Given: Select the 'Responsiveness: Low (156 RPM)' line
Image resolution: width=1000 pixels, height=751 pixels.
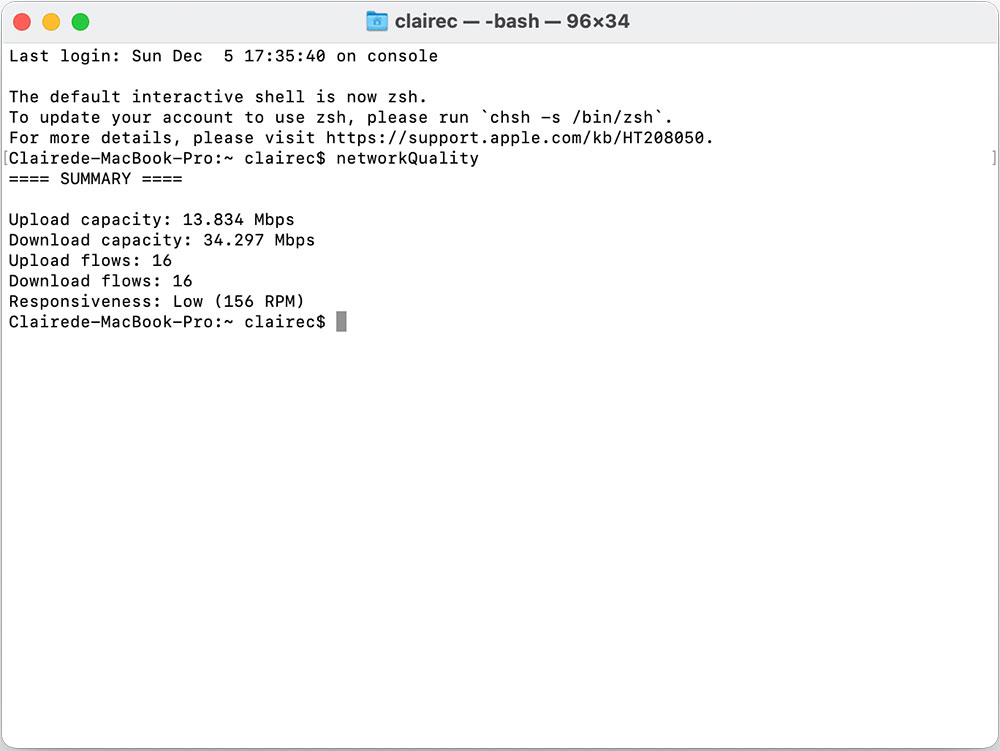Looking at the screenshot, I should pos(156,301).
